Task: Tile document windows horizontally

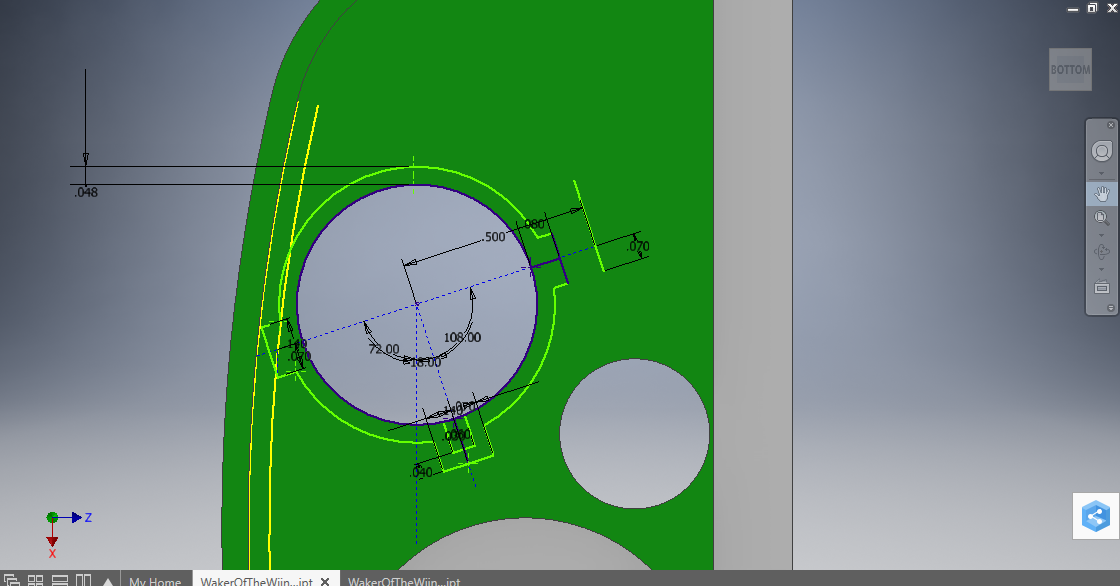Action: tap(60, 580)
